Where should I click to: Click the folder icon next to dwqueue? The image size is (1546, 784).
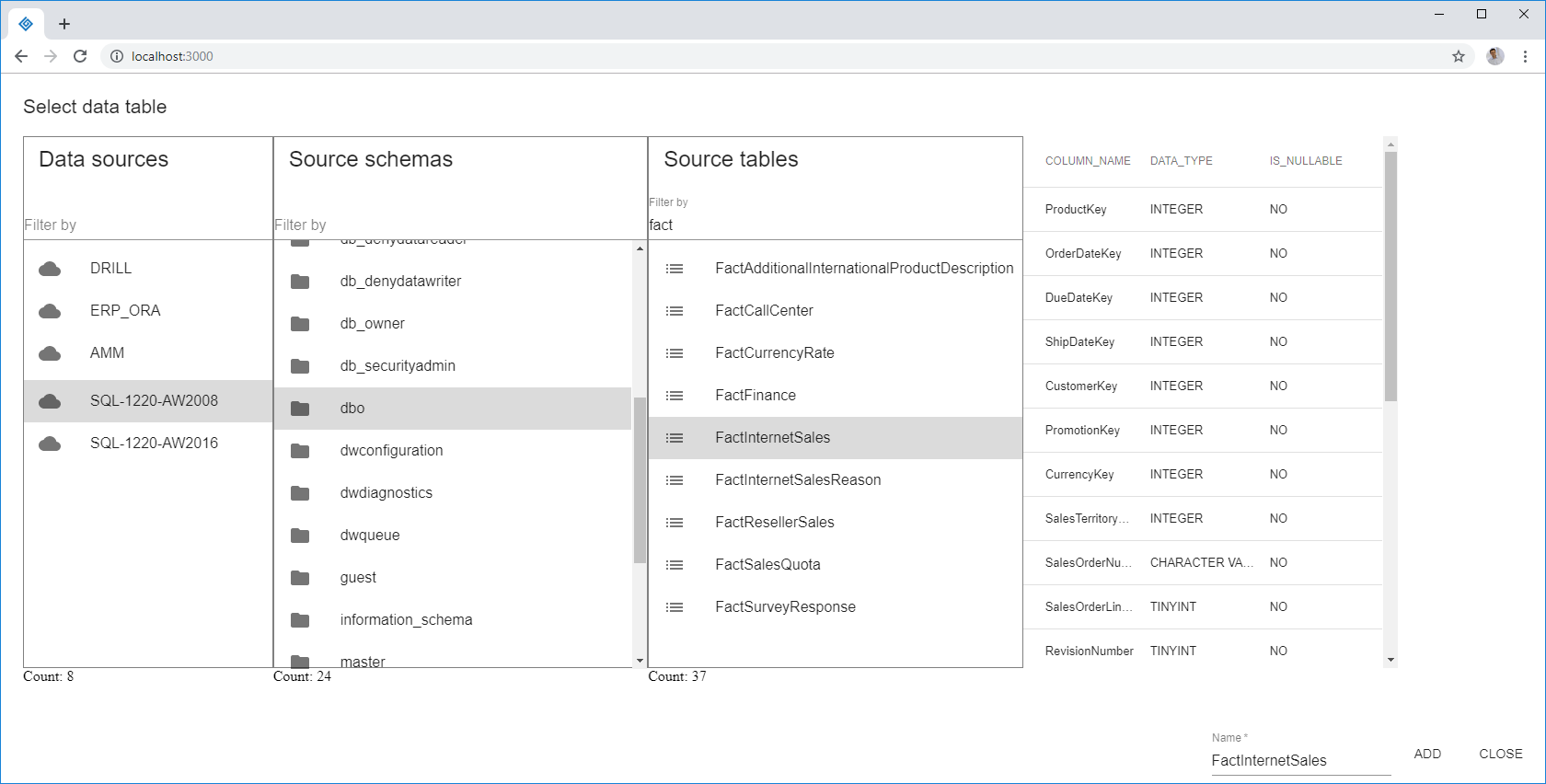(300, 536)
